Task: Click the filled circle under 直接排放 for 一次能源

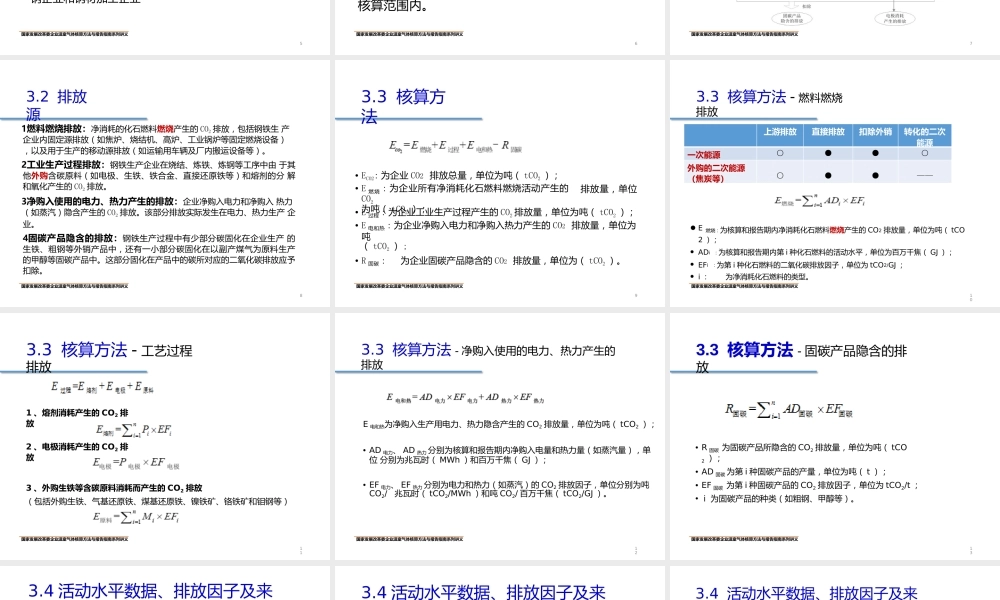Action: click(x=828, y=153)
